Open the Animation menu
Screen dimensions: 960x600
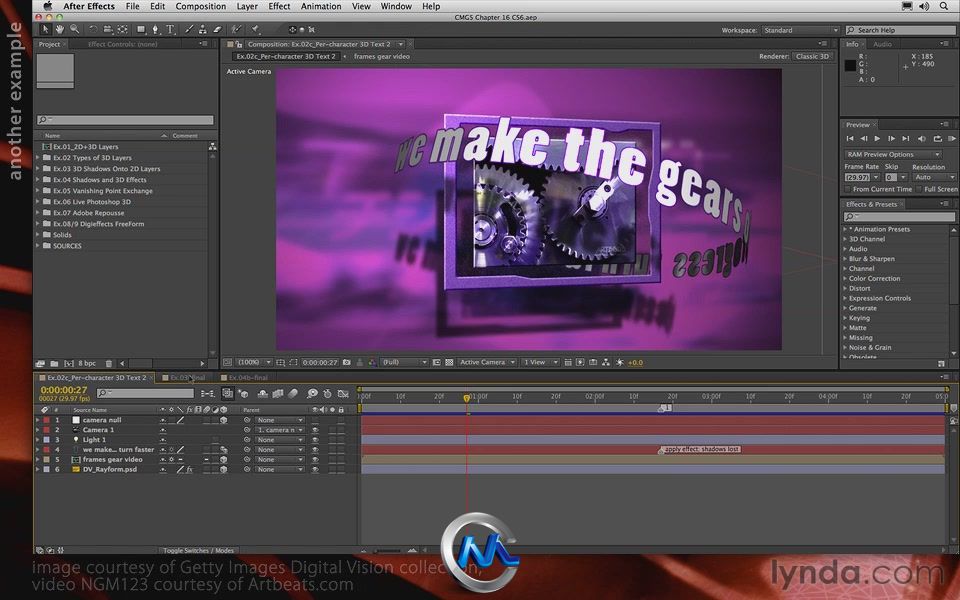pos(321,6)
